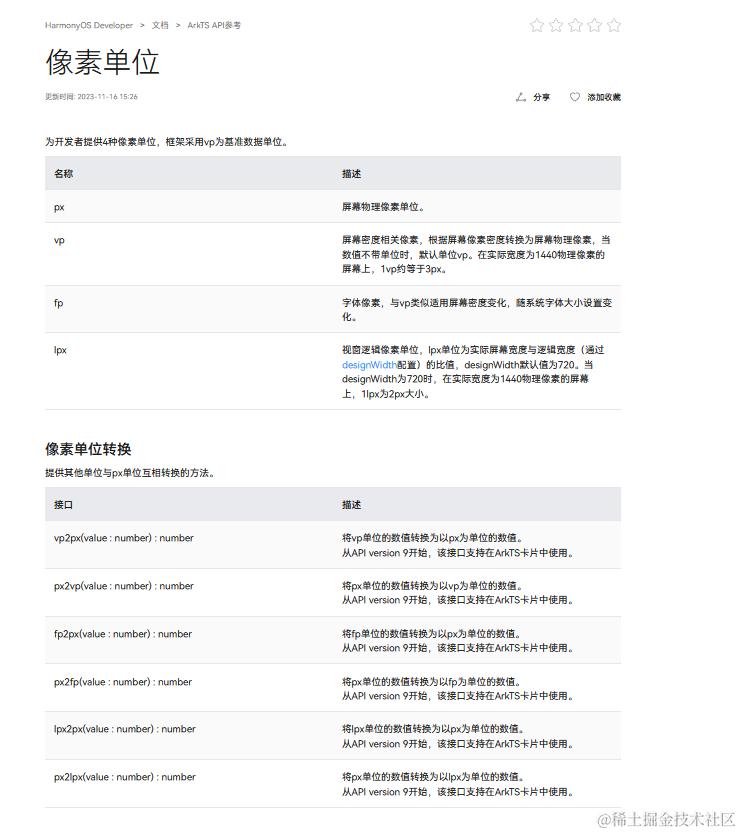The width and height of the screenshot is (741, 834).
Task: Open the ArkTS API参考 breadcrumb
Action: [214, 25]
